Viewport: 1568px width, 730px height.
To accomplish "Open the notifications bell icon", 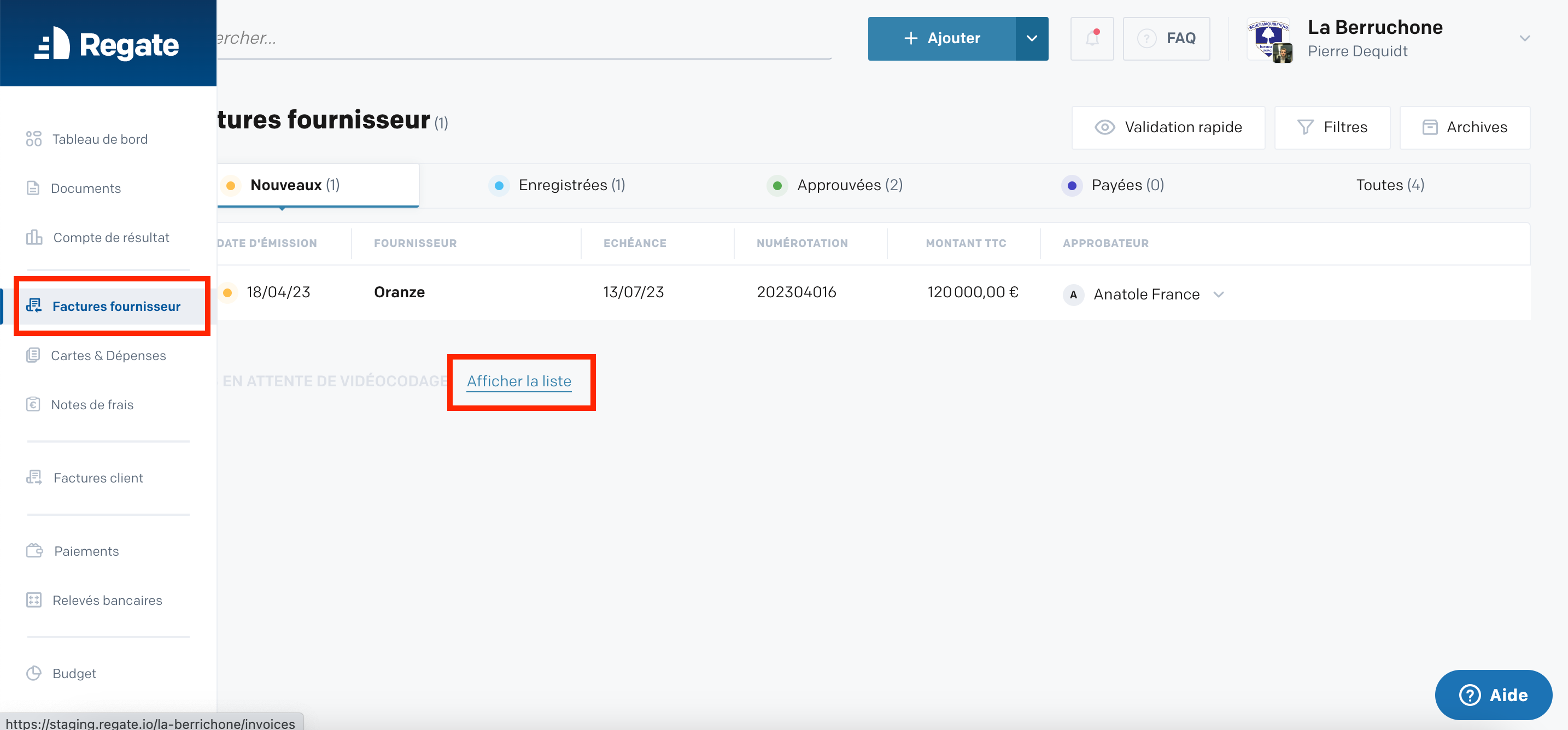I will [1092, 38].
